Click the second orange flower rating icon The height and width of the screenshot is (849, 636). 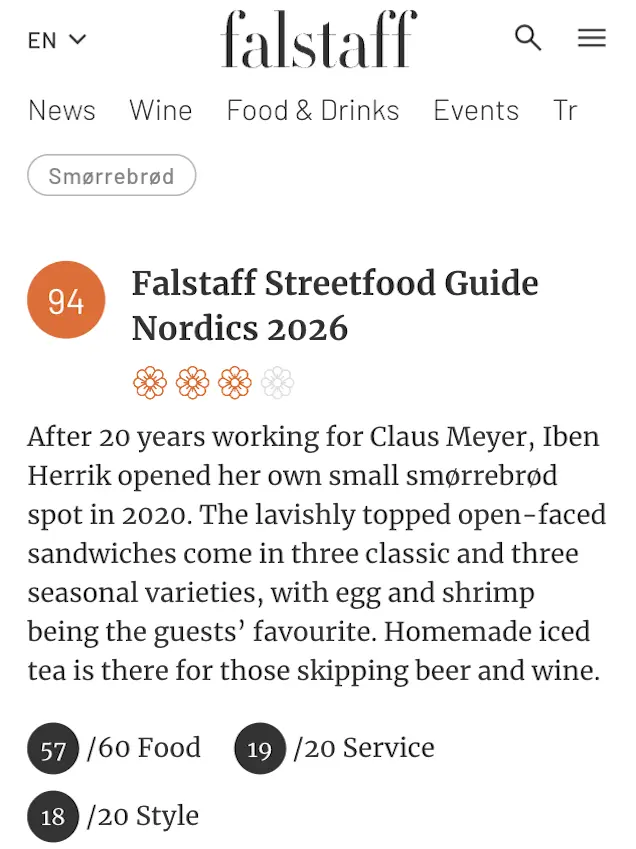(192, 383)
